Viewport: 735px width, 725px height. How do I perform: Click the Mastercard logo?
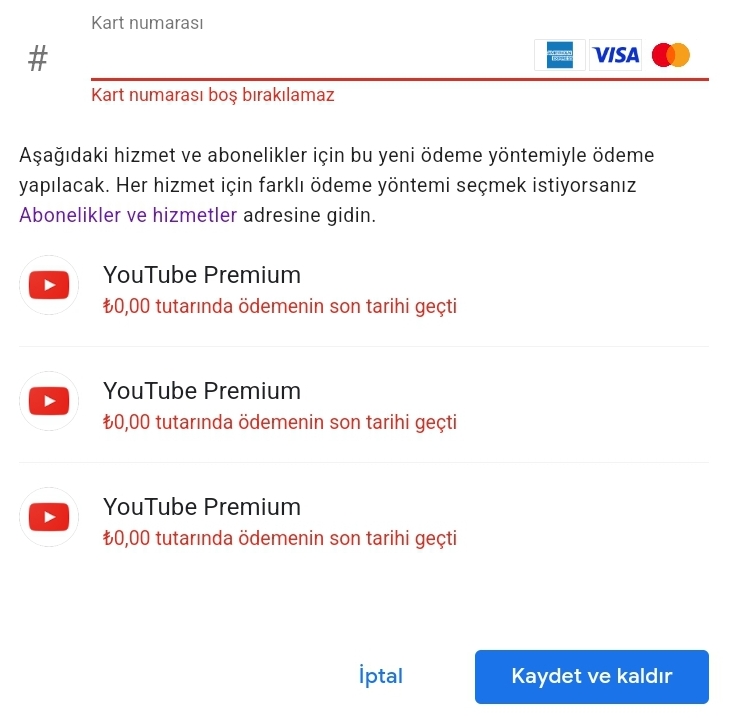click(671, 55)
